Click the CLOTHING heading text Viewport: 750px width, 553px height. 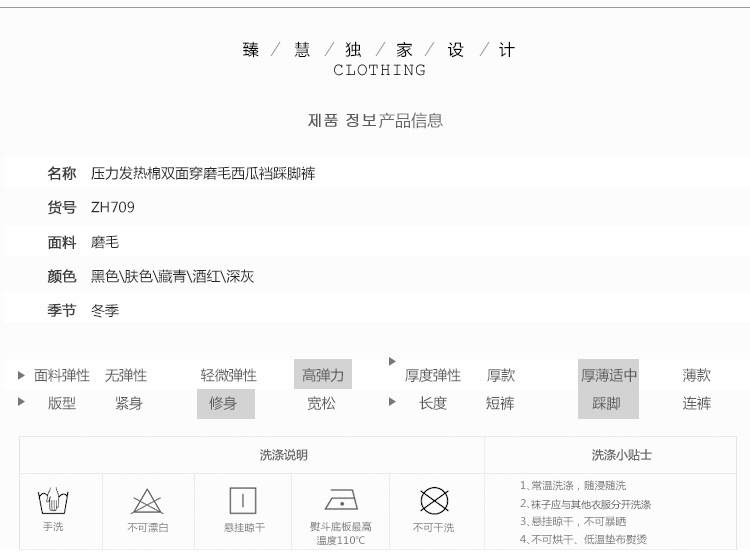[379, 70]
